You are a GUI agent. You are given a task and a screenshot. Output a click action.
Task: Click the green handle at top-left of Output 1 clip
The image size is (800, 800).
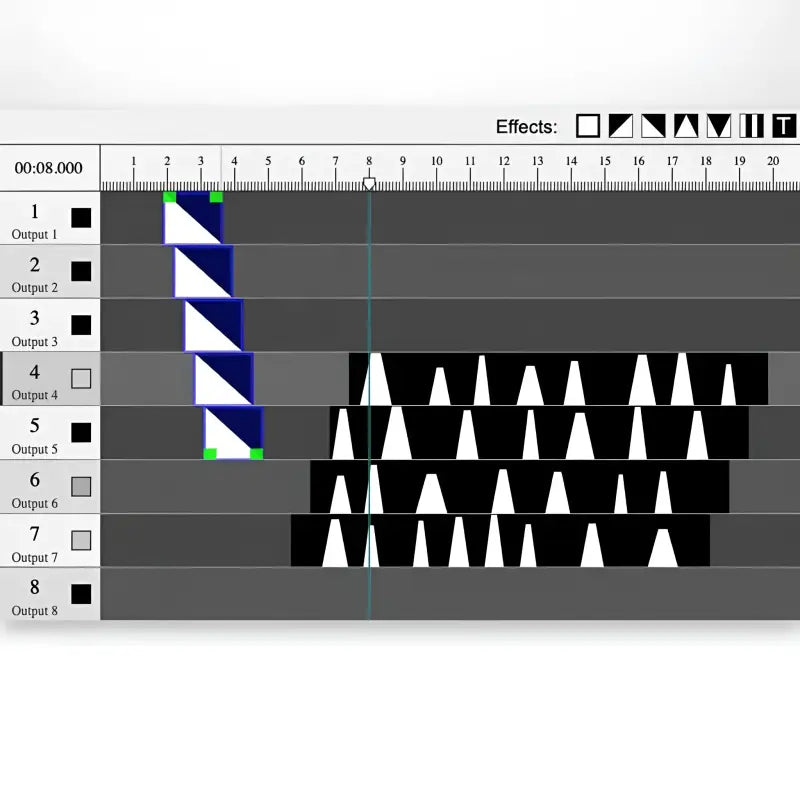coord(170,197)
